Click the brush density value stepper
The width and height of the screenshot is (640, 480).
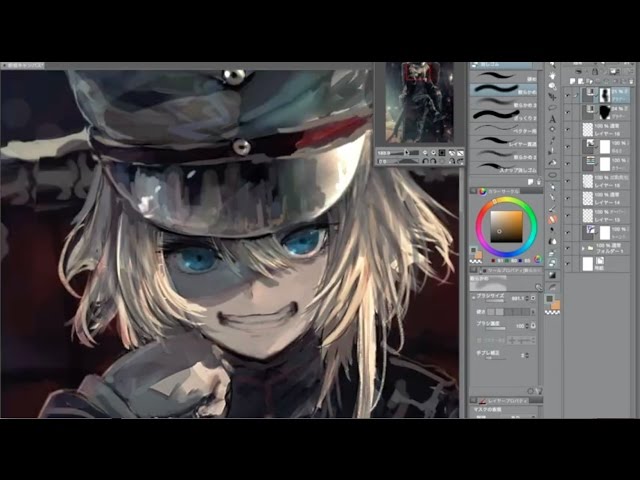click(527, 326)
